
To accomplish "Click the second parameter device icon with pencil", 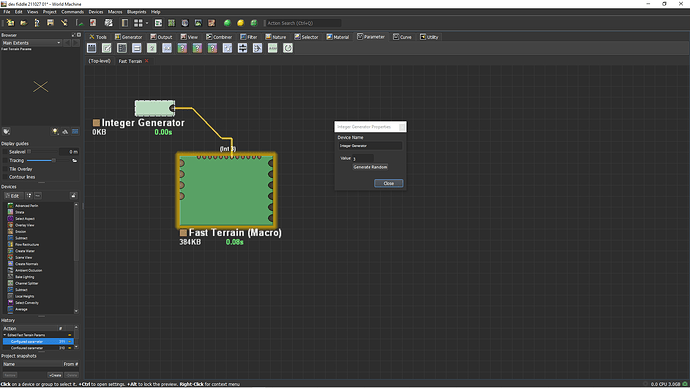I will [x=106, y=48].
